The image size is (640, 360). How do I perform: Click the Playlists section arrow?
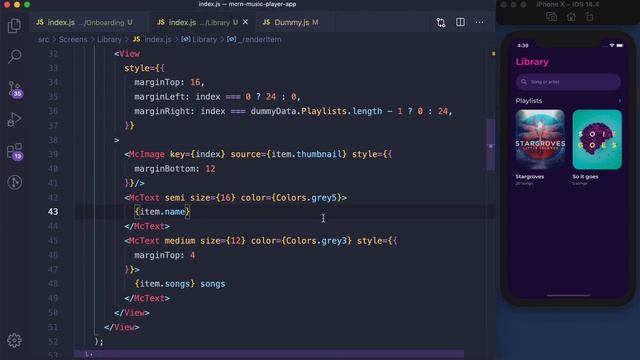click(x=619, y=101)
